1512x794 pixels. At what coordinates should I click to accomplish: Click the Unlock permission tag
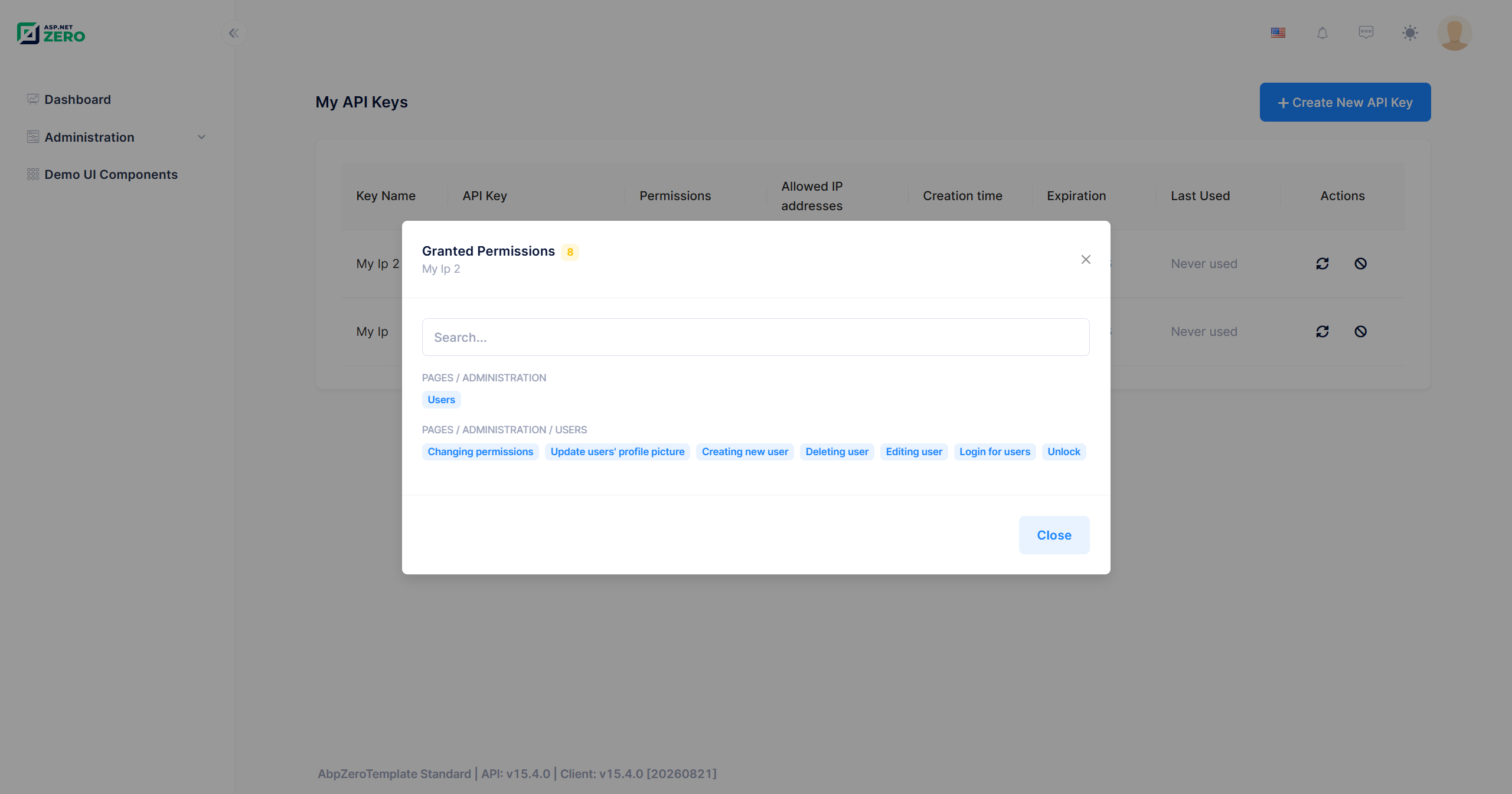(1063, 452)
